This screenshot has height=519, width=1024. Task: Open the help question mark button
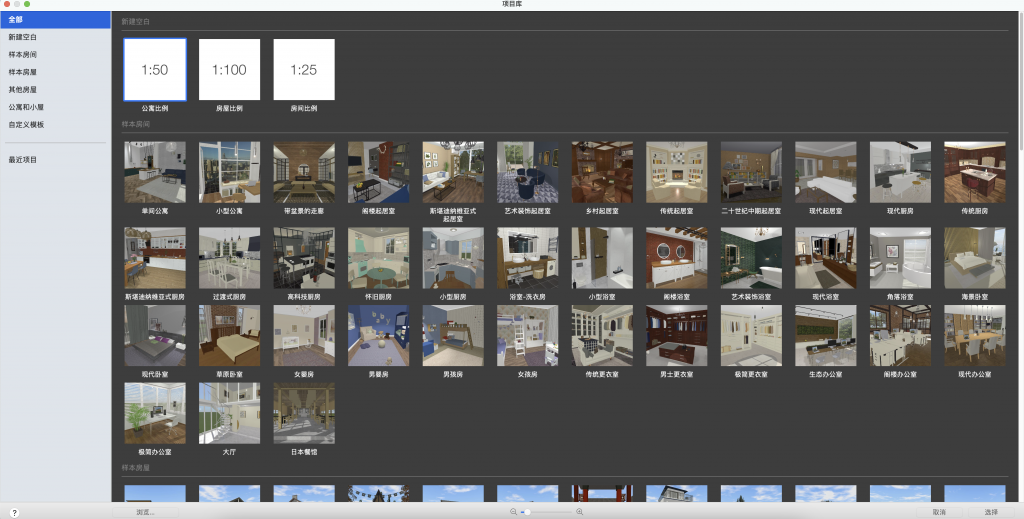click(14, 513)
